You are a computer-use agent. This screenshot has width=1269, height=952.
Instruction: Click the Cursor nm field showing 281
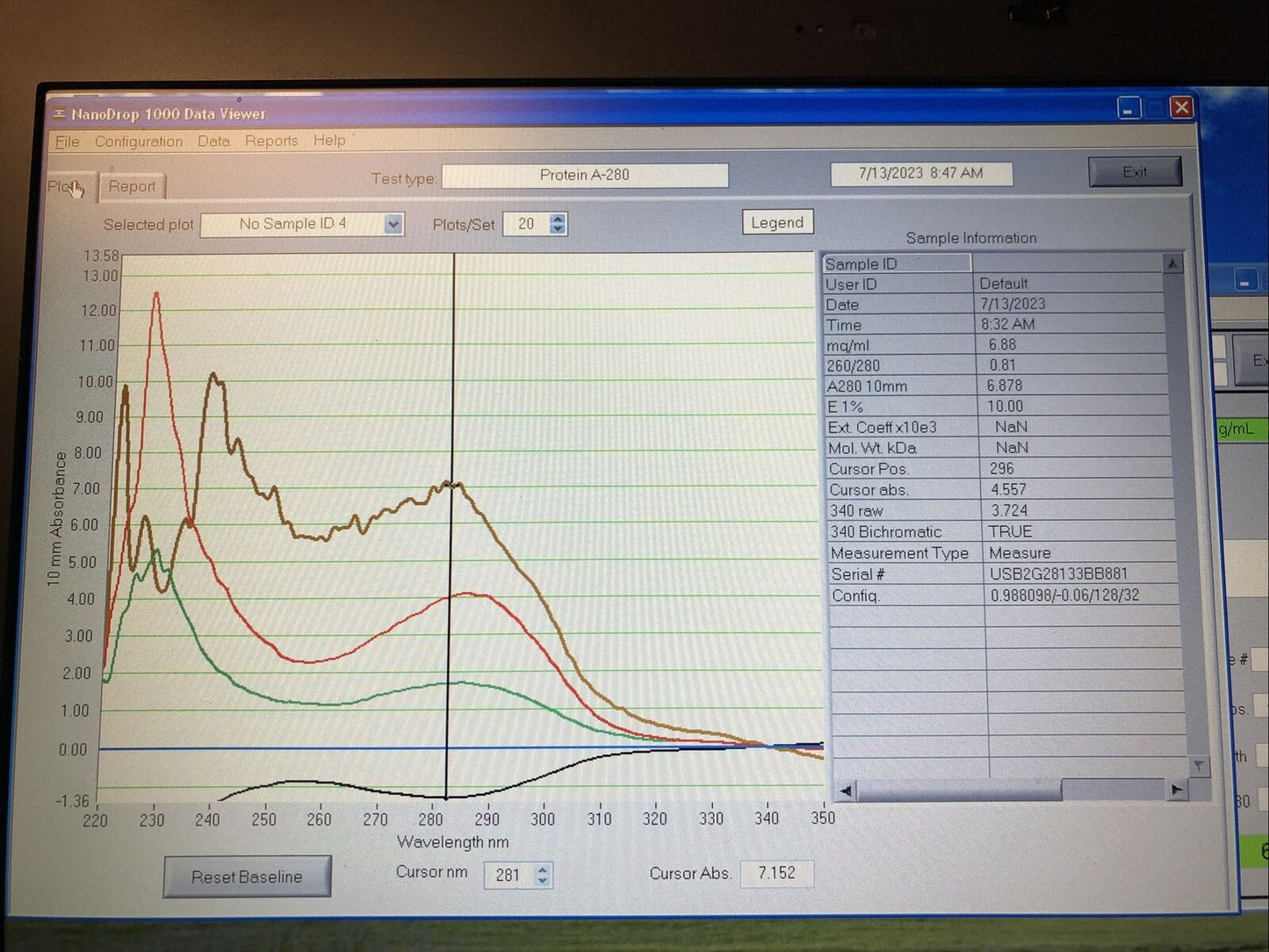point(508,875)
